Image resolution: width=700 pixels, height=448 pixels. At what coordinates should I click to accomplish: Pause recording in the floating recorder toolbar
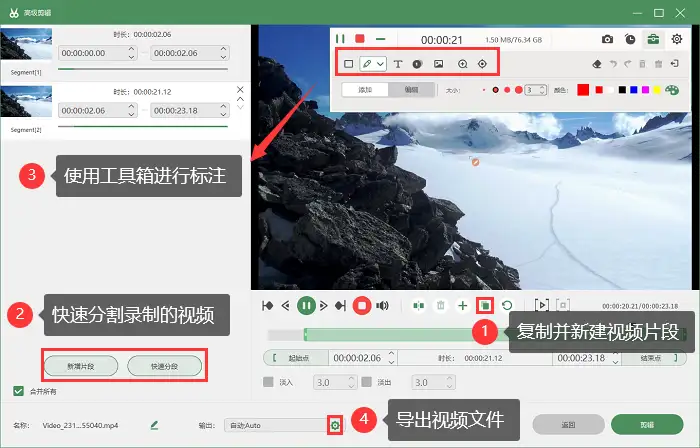(x=340, y=39)
